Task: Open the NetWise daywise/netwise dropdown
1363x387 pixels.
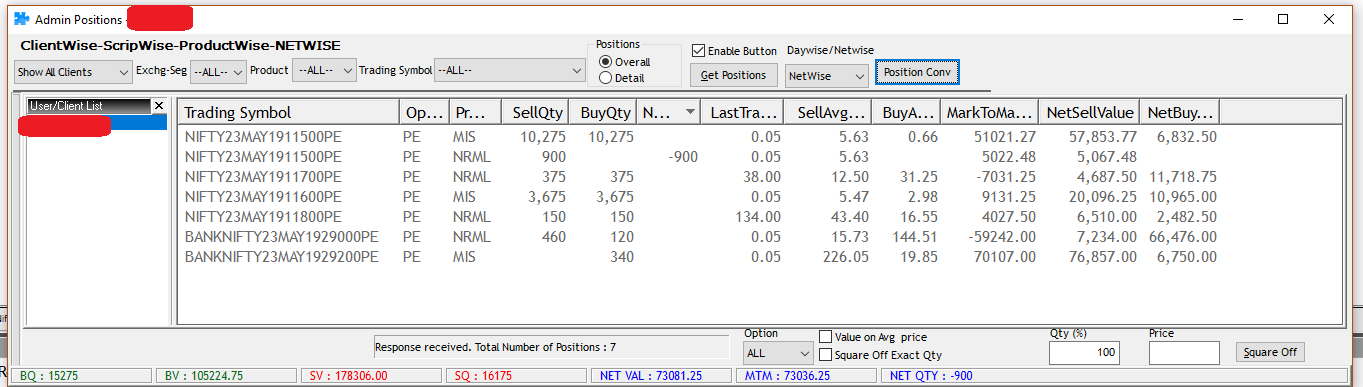Action: [827, 75]
